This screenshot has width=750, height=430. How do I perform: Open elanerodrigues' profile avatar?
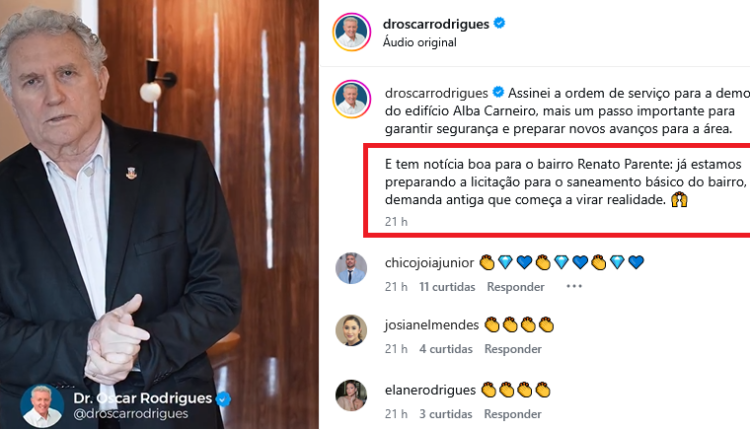[x=351, y=396]
